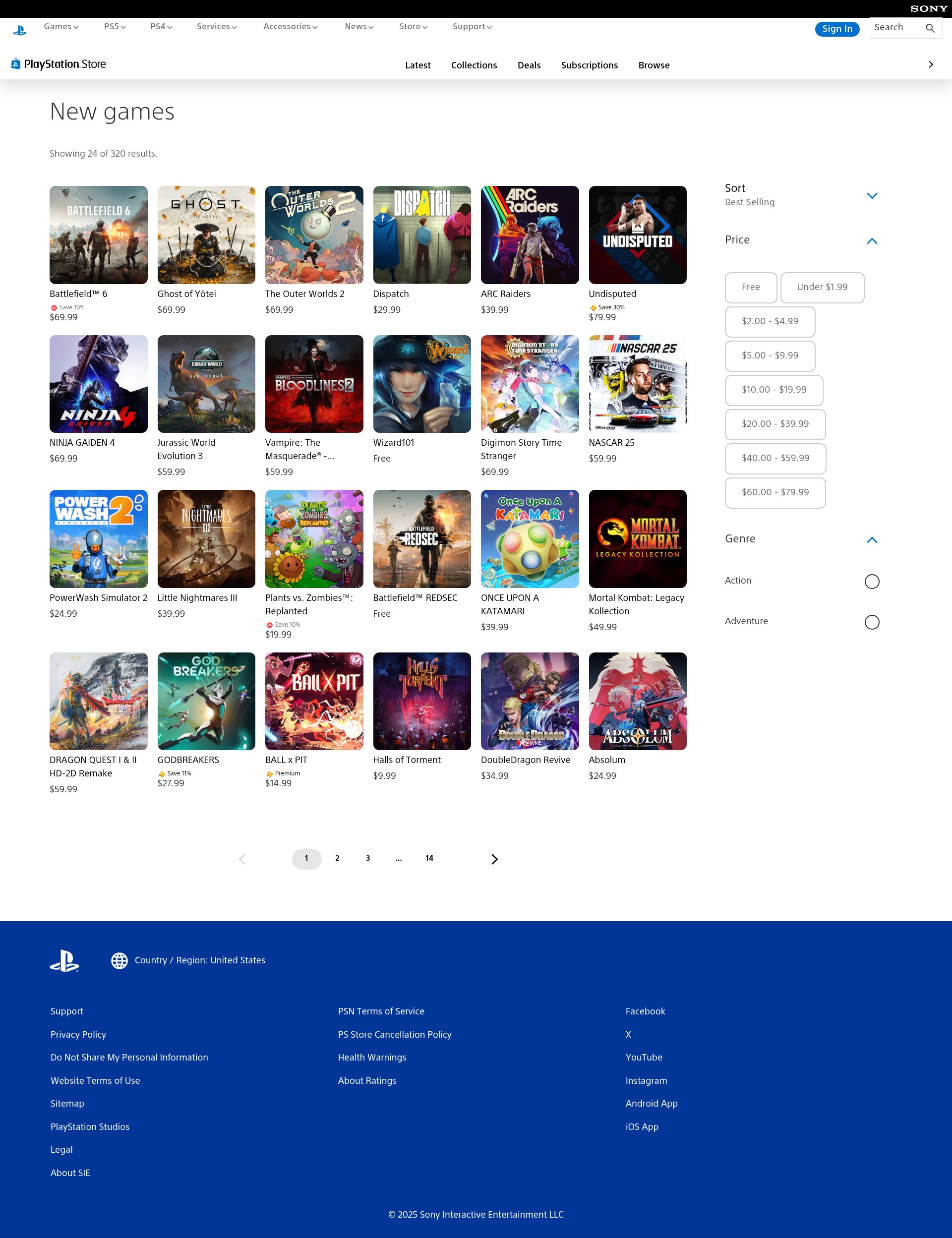Collapse the Price filter section
Viewport: 952px width, 1238px height.
pyautogui.click(x=872, y=241)
